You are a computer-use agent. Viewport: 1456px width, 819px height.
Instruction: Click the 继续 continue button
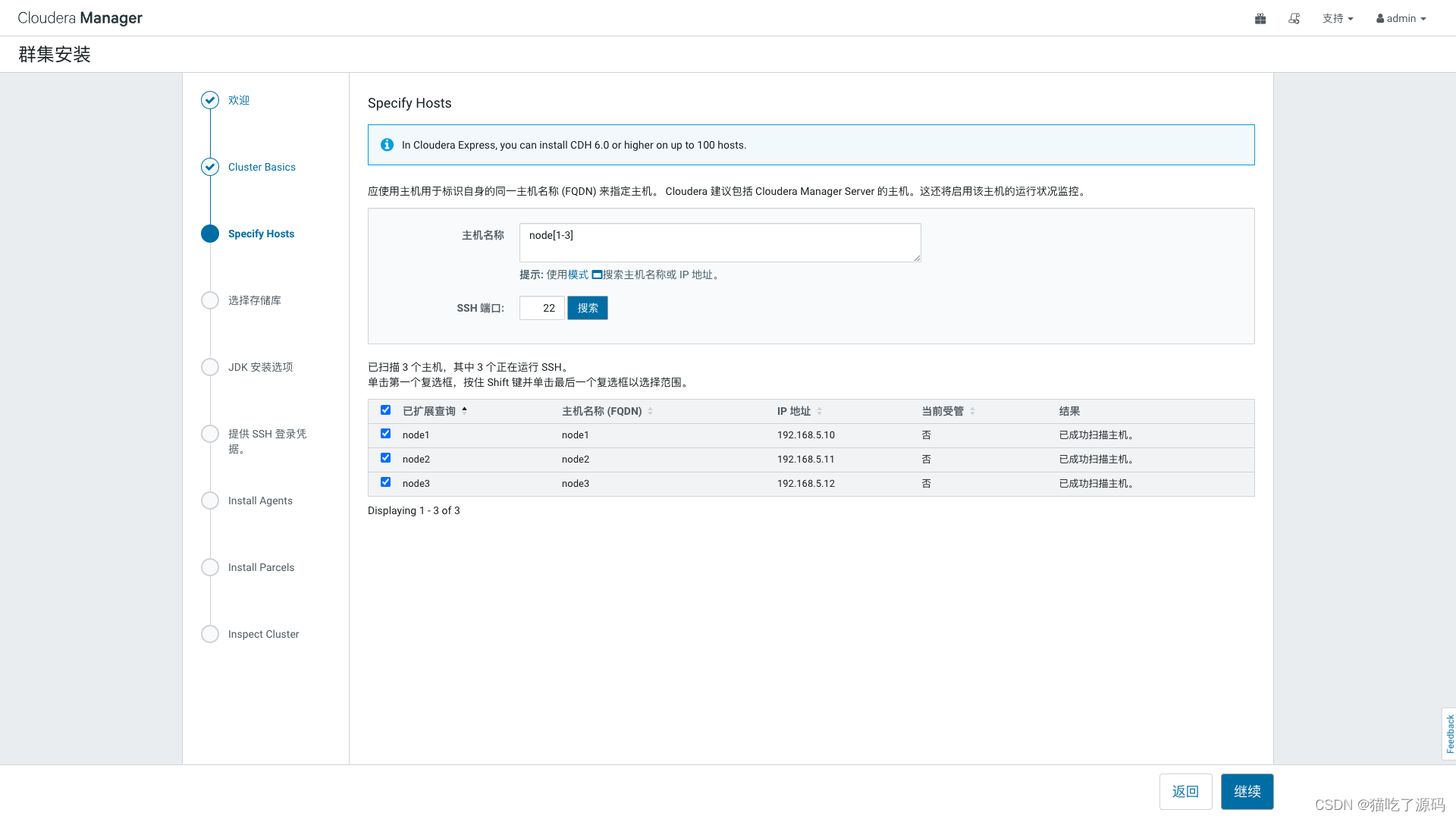click(1247, 791)
